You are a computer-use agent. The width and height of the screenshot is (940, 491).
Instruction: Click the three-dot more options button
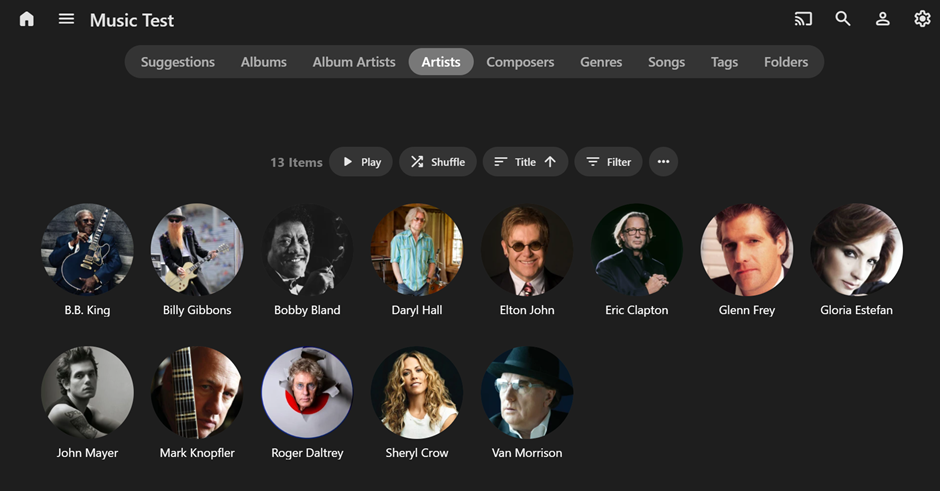pyautogui.click(x=663, y=162)
